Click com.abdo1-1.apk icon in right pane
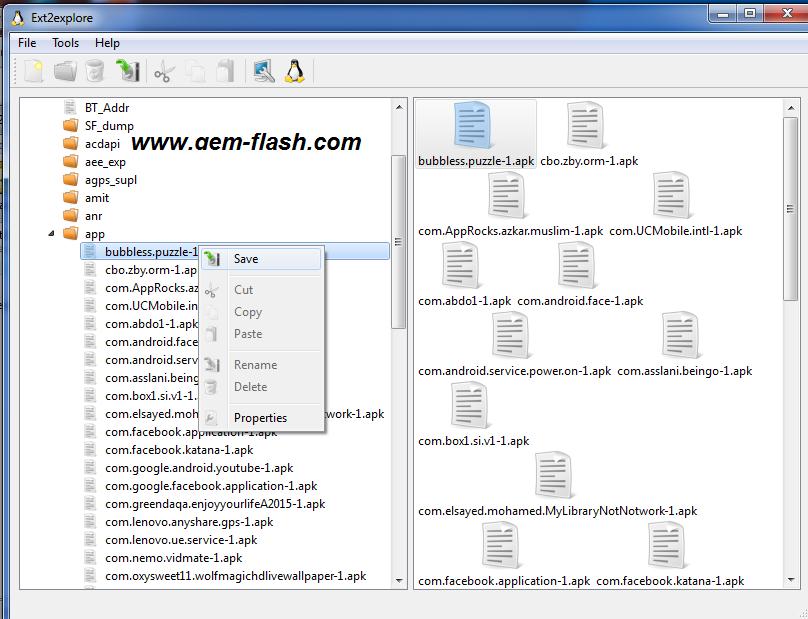 (462, 265)
